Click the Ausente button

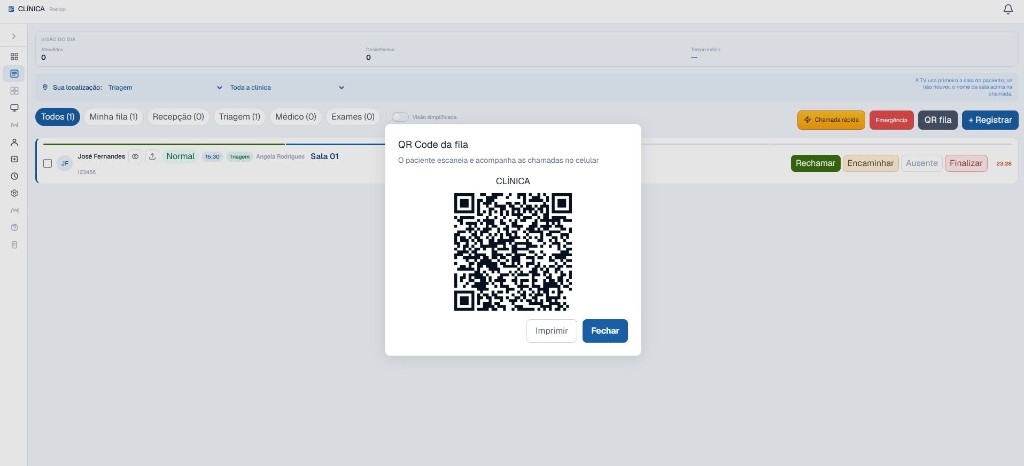(x=921, y=164)
